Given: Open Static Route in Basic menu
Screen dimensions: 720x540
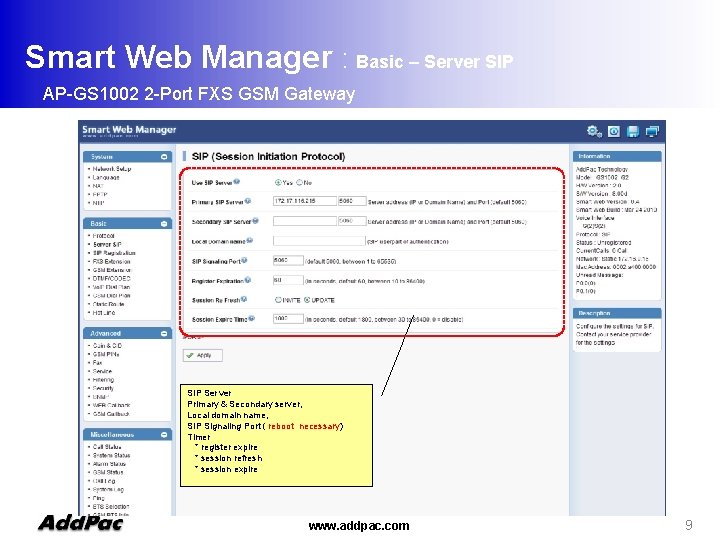Looking at the screenshot, I should [x=108, y=304].
